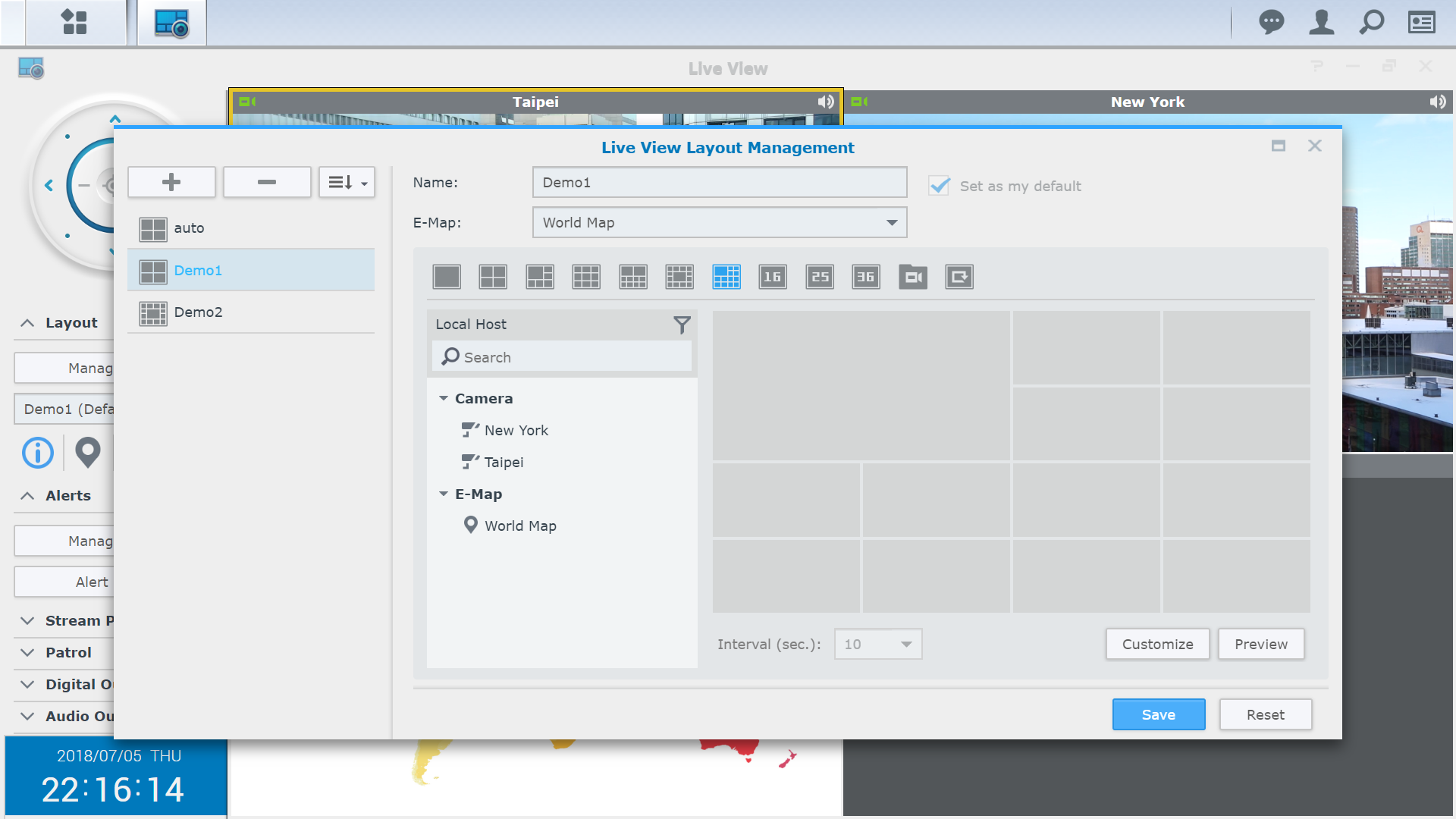The height and width of the screenshot is (819, 1456).
Task: Click Manage button under Layout section
Action: 64,368
